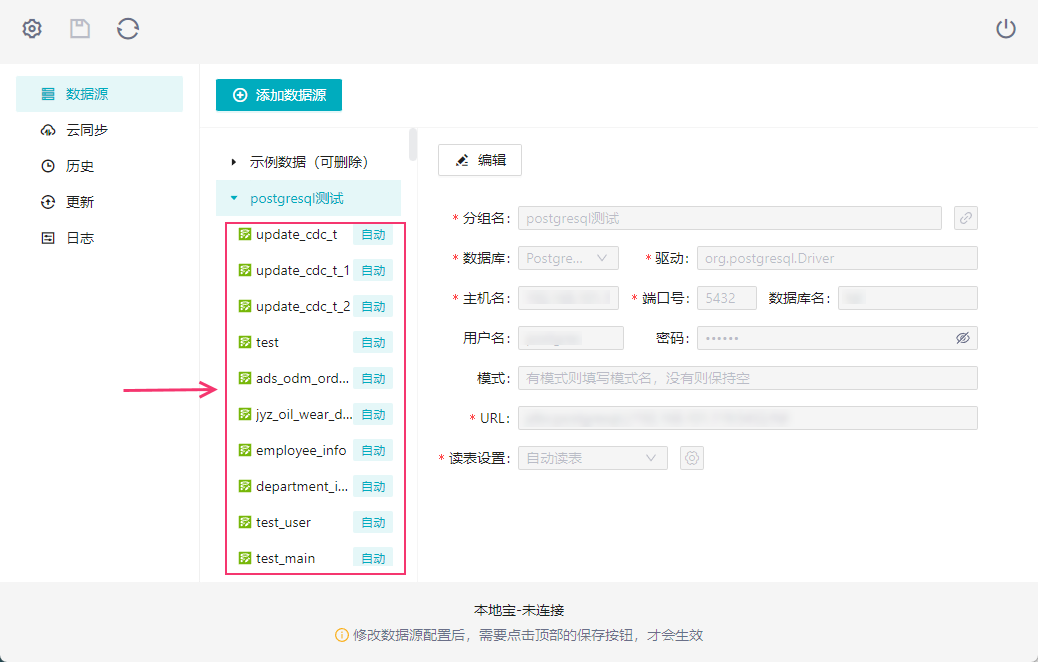1038x662 pixels.
Task: Click the table icon of update_cdc_t
Action: (245, 234)
